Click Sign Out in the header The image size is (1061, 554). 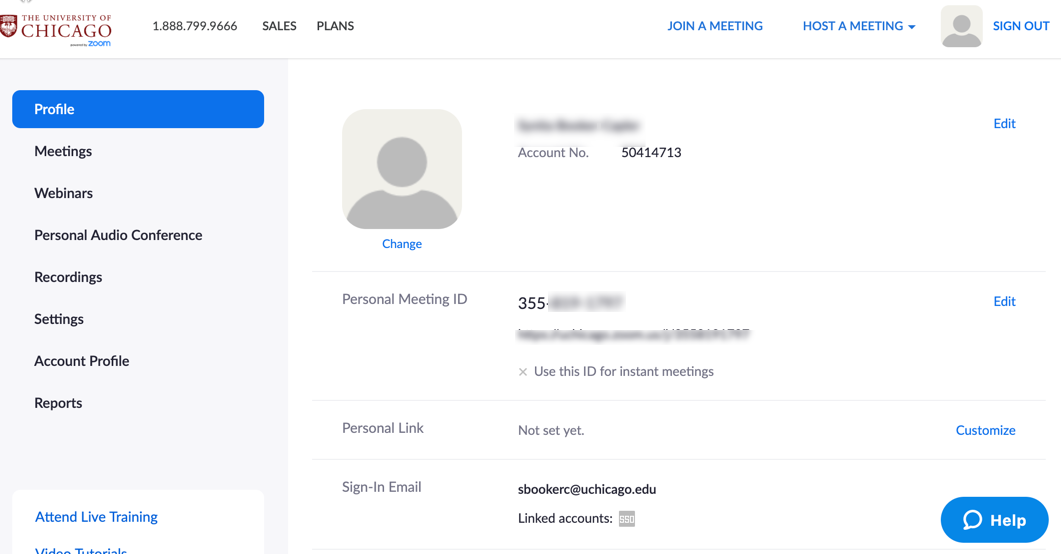click(x=1020, y=26)
